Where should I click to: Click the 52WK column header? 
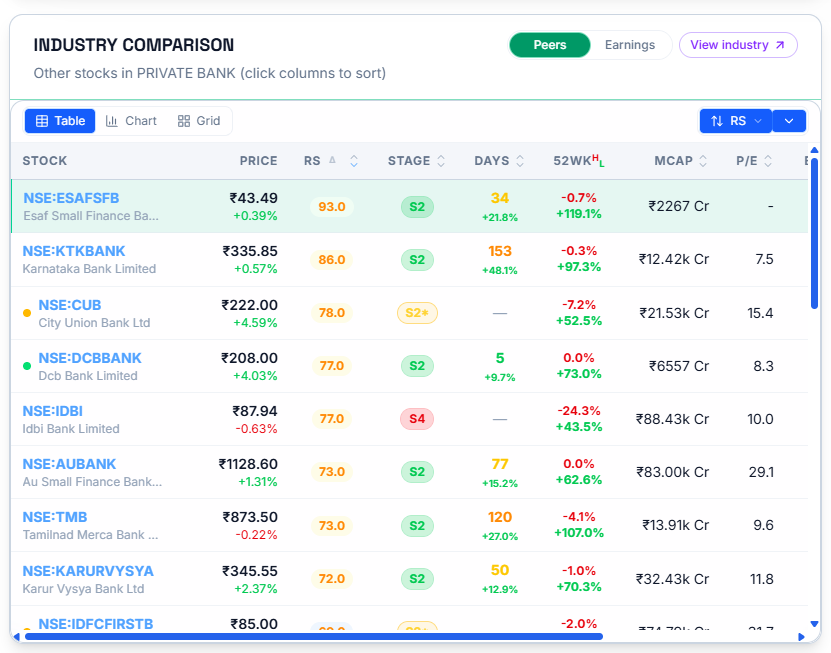pyautogui.click(x=579, y=161)
